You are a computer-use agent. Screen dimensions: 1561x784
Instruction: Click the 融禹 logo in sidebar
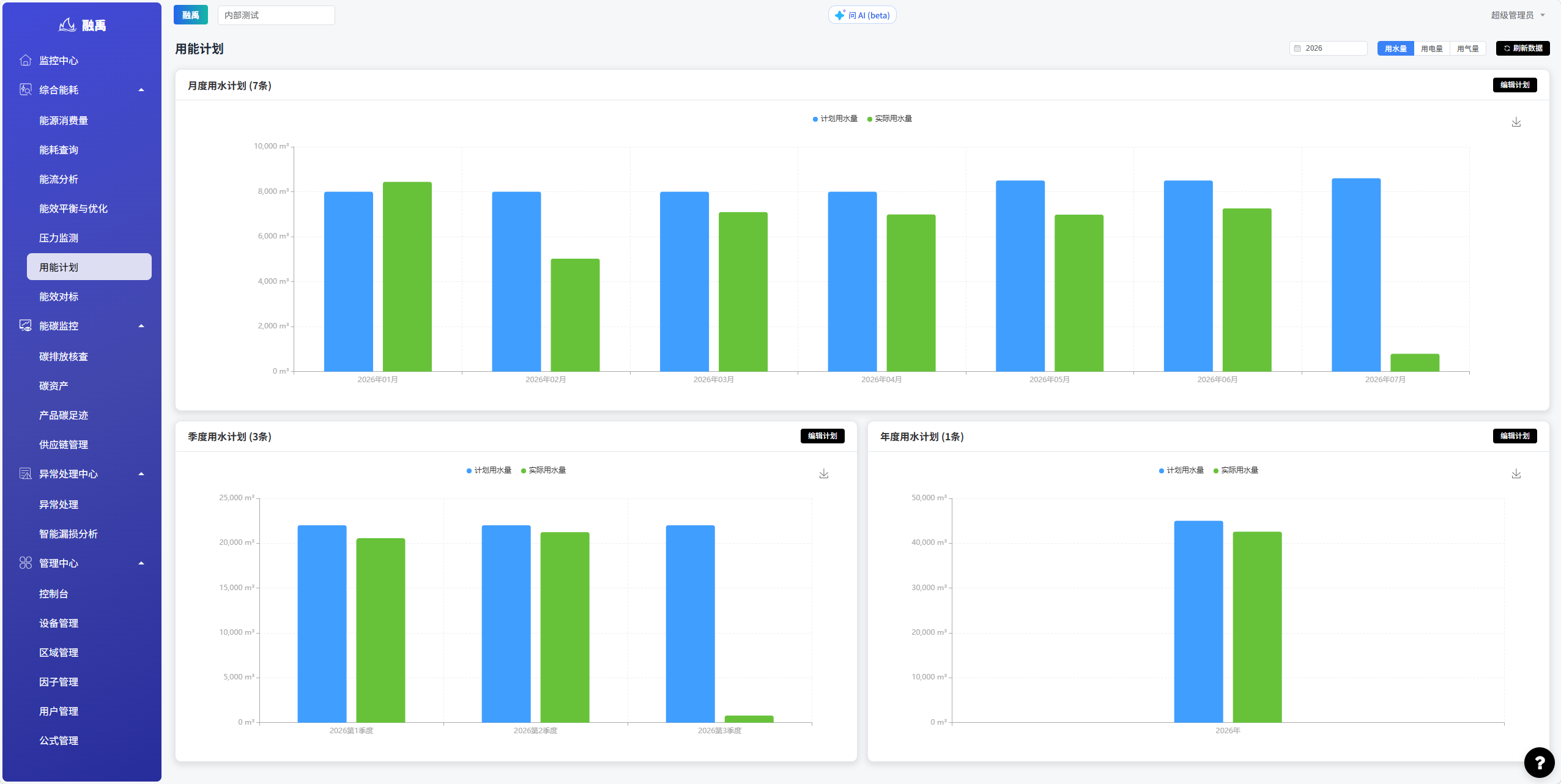coord(82,25)
